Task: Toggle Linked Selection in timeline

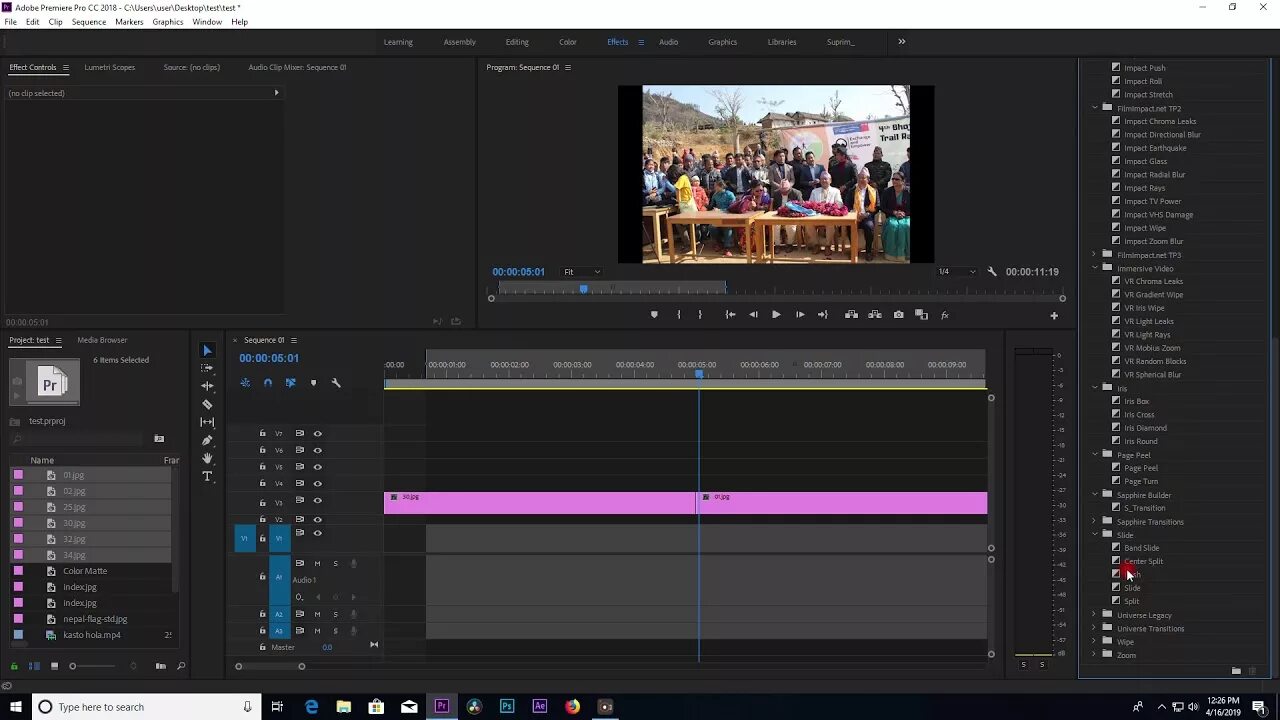Action: pyautogui.click(x=290, y=383)
